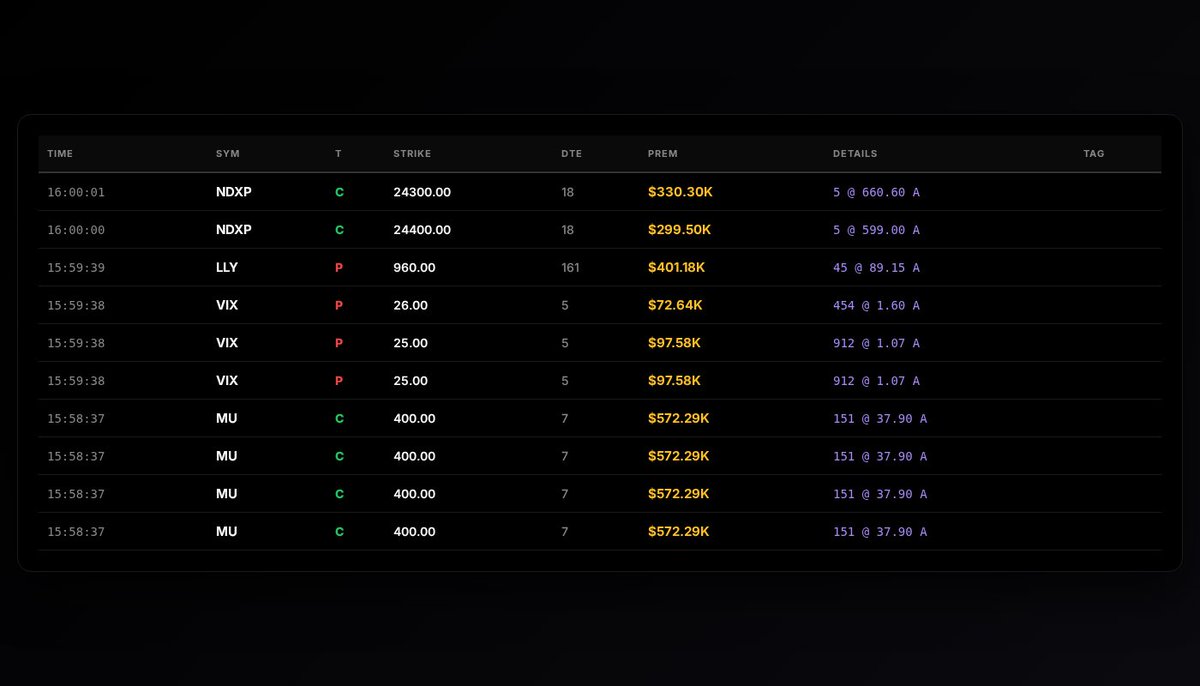
Task: Click the LLY symbol
Action: pos(227,268)
